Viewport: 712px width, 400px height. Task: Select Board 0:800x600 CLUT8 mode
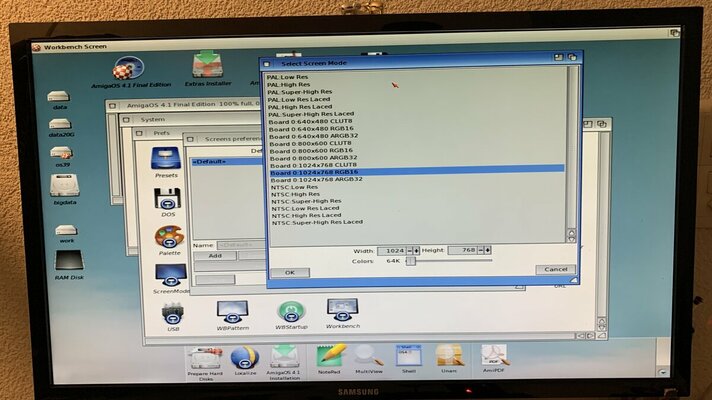(x=310, y=143)
